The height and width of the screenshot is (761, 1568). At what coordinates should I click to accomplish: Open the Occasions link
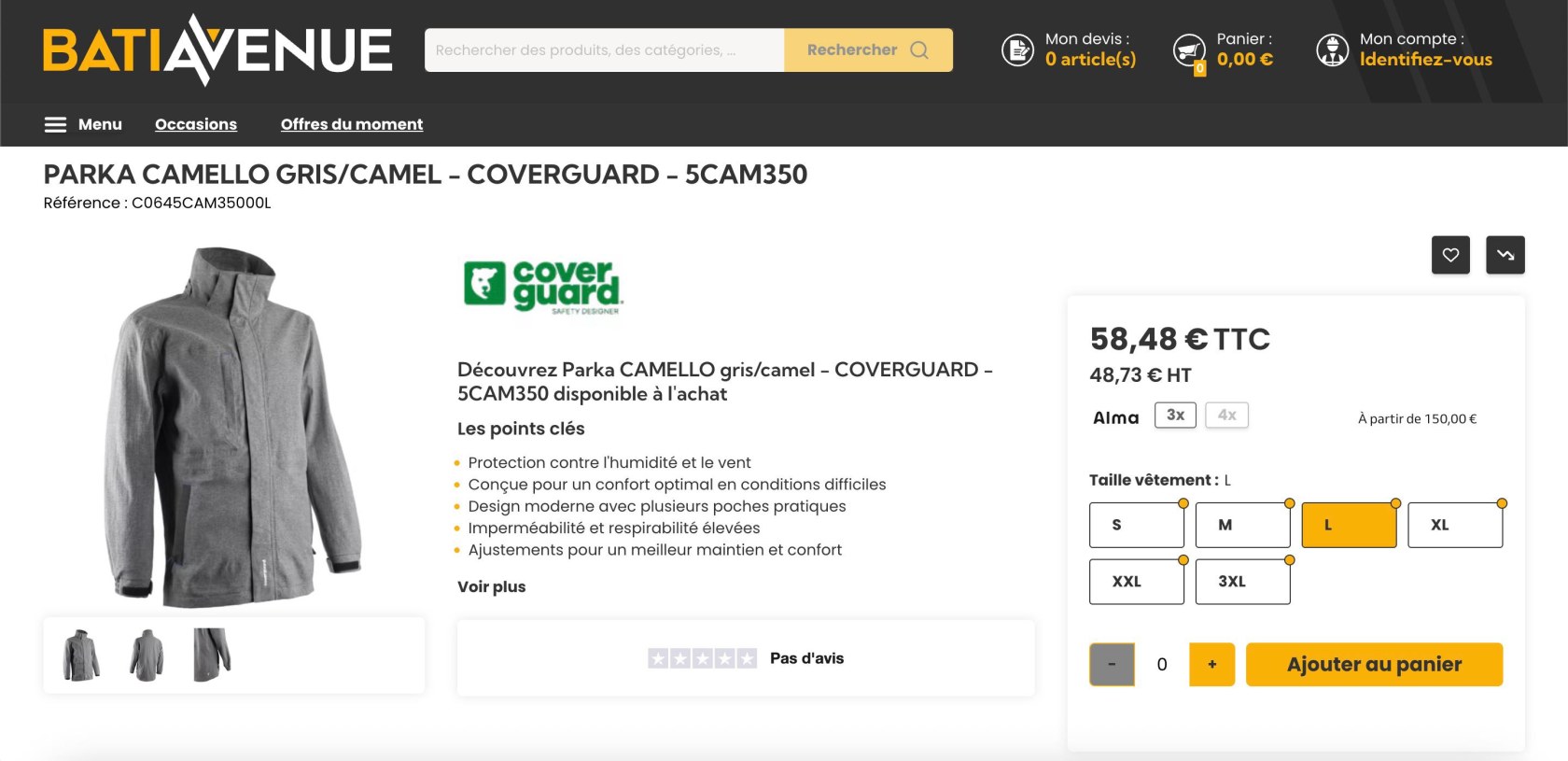coord(196,124)
